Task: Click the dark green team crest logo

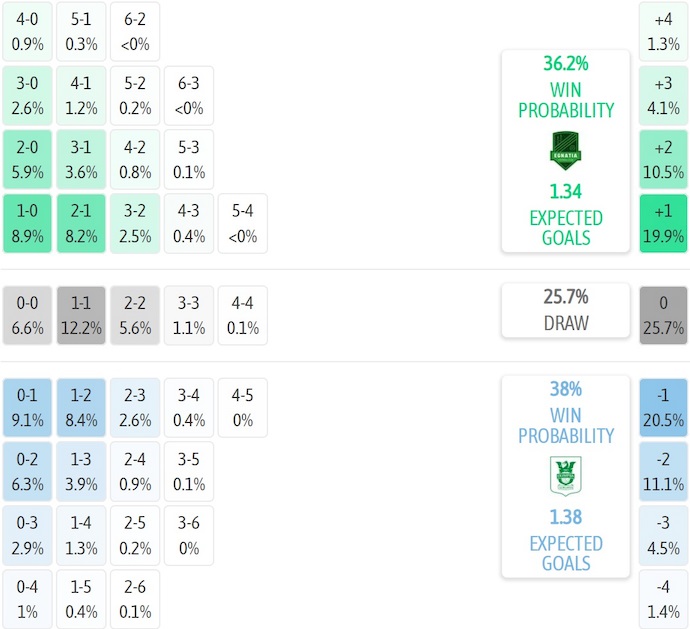Action: click(565, 151)
